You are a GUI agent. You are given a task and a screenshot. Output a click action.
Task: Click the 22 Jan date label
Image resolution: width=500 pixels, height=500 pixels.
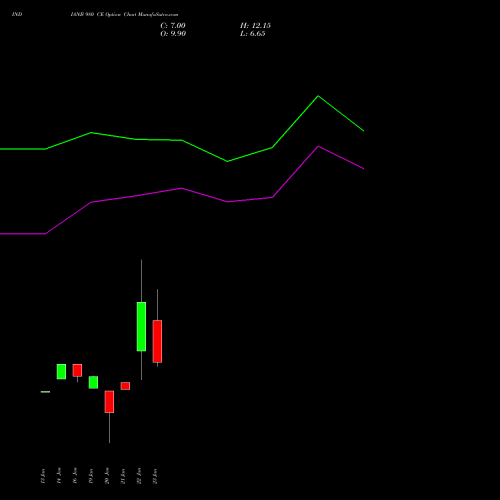point(139,476)
